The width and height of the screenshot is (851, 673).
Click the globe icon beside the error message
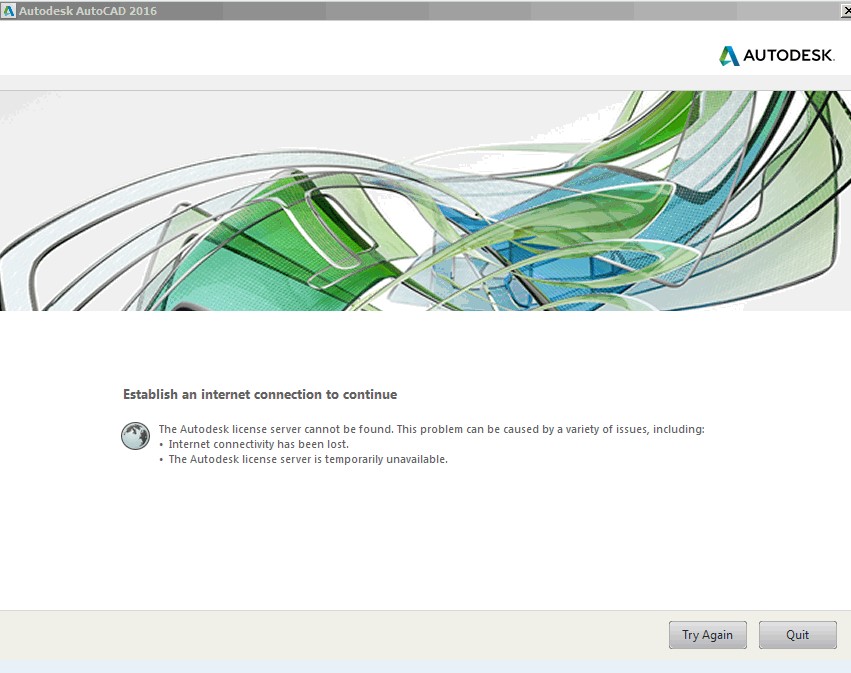tap(135, 436)
